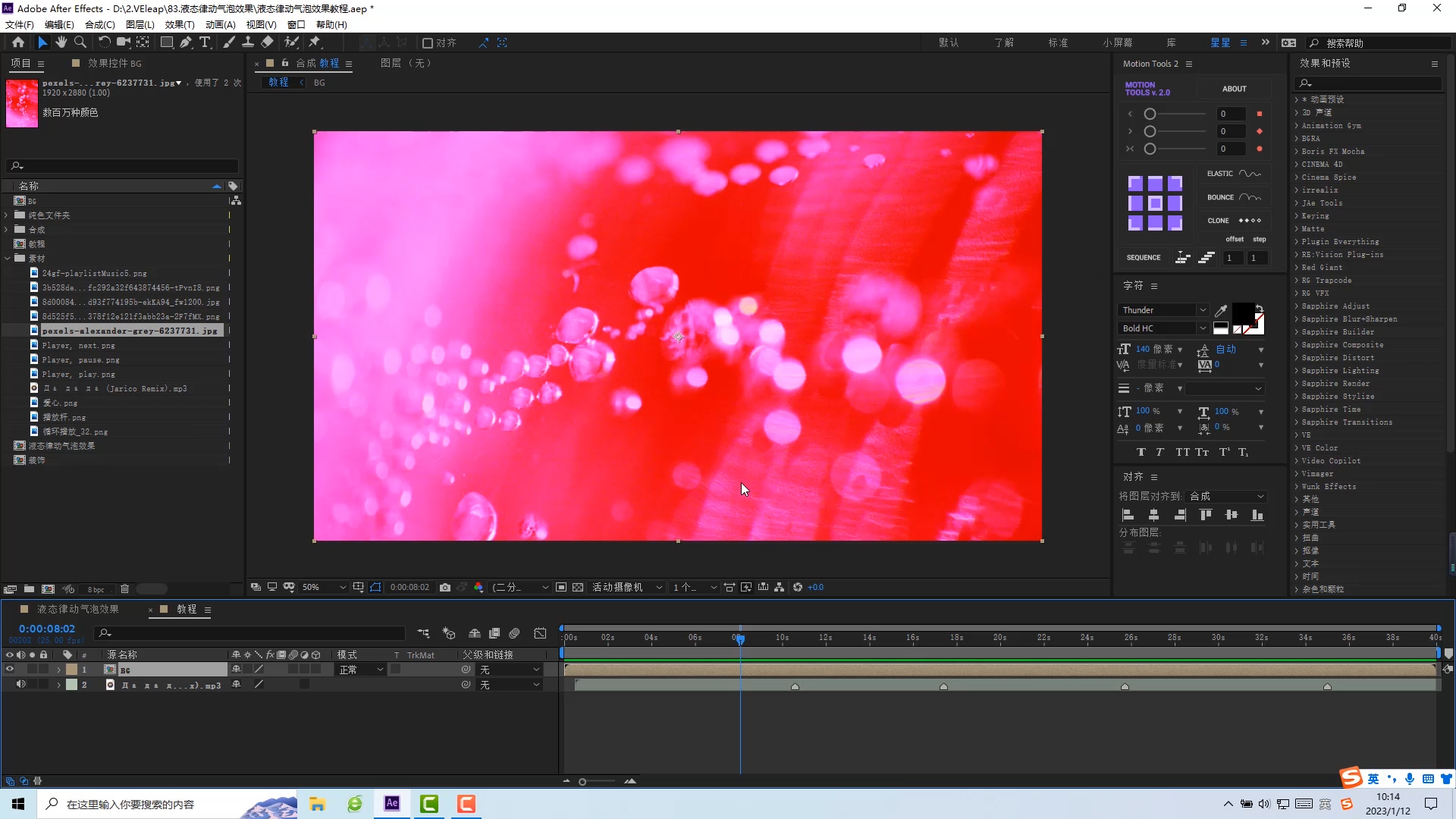Select the Brush tool
The height and width of the screenshot is (819, 1456).
click(x=228, y=42)
